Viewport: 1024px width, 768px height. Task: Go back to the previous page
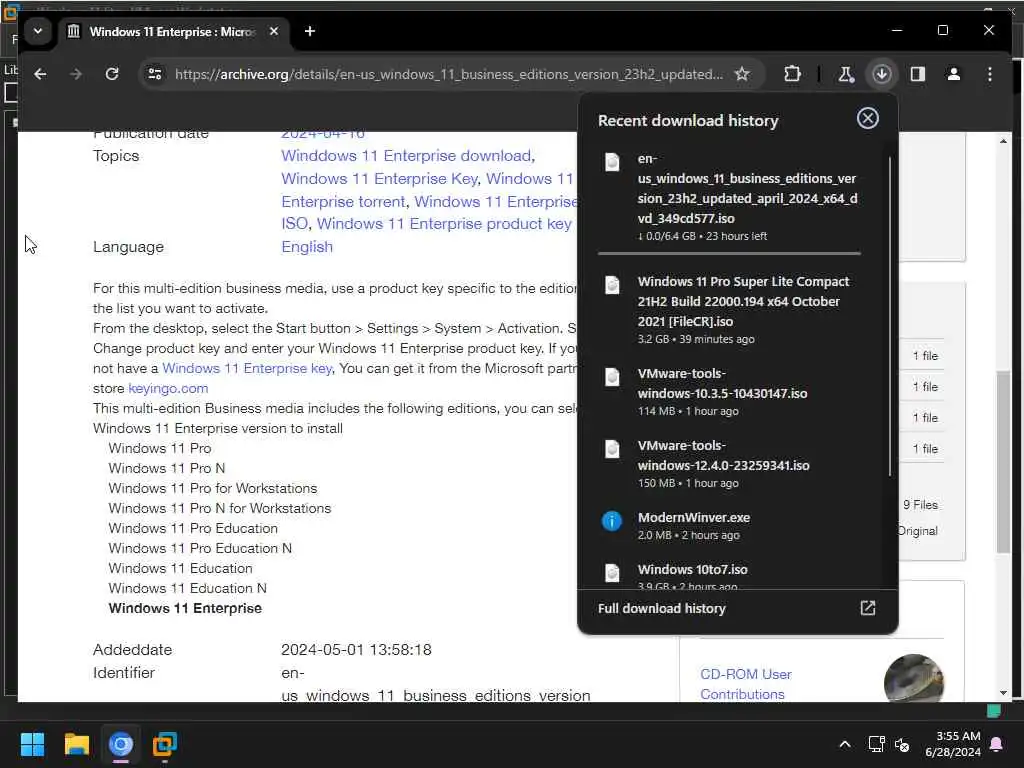click(x=40, y=74)
